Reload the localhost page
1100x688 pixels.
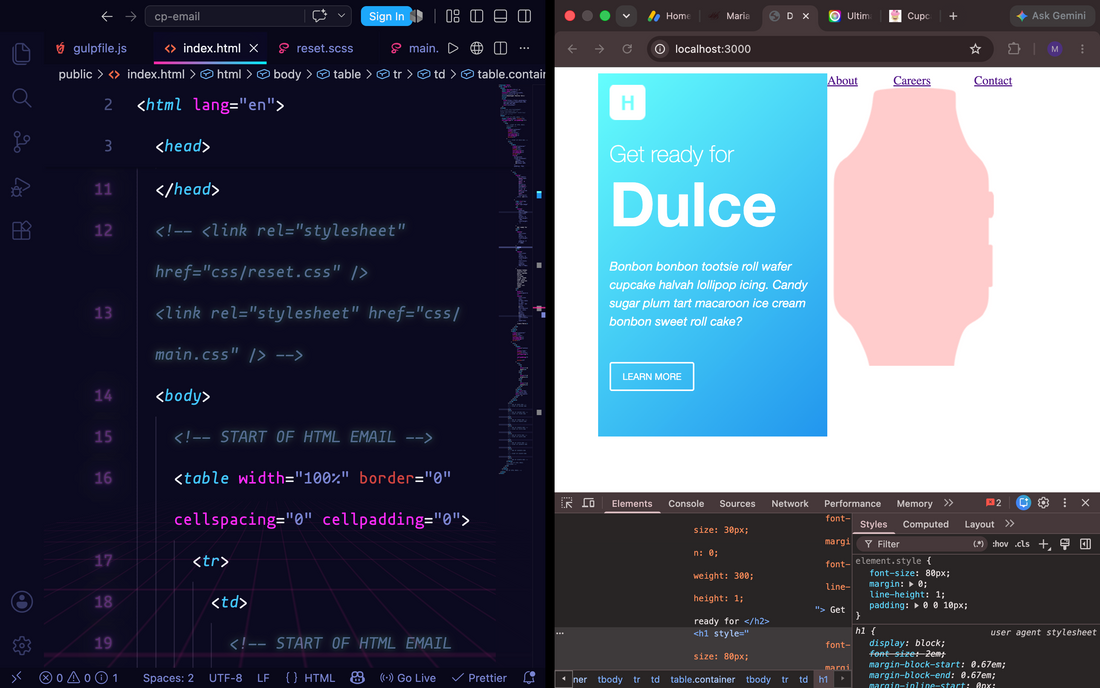[x=627, y=49]
